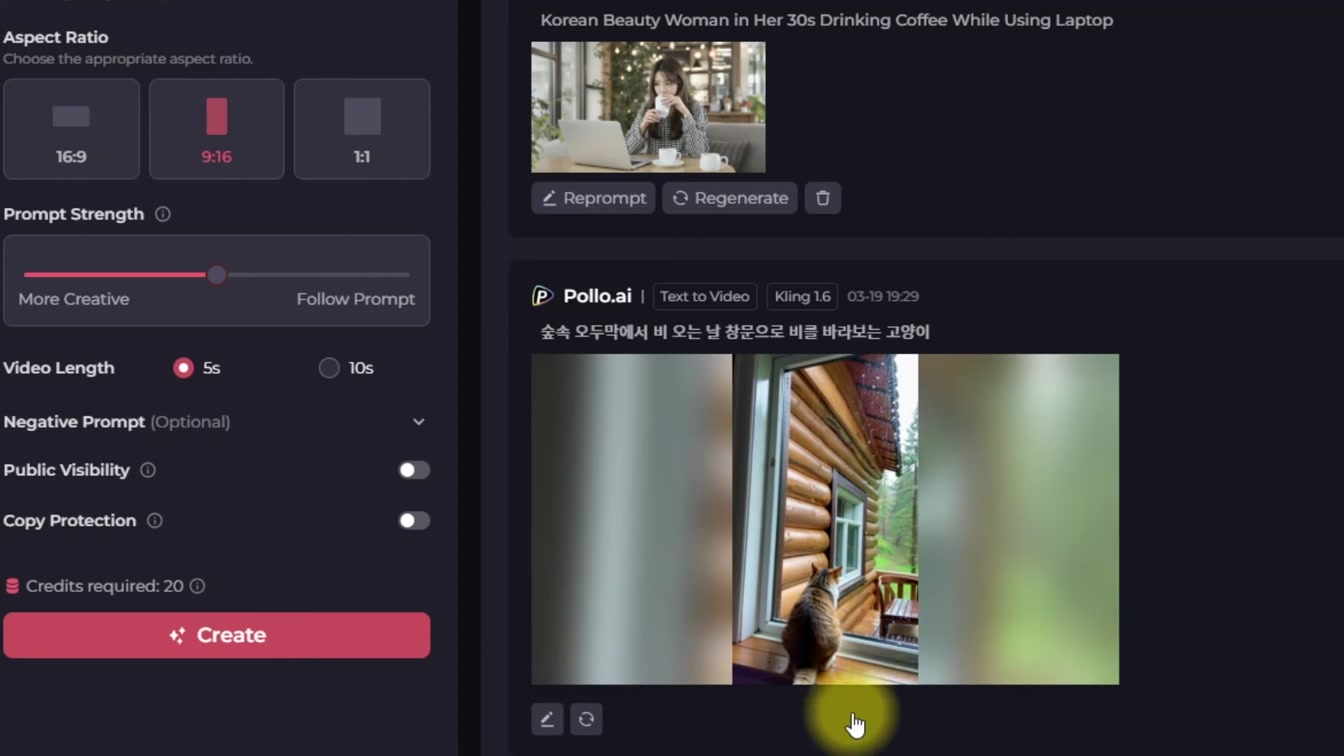Click the regenerate icon below cat video

click(586, 719)
